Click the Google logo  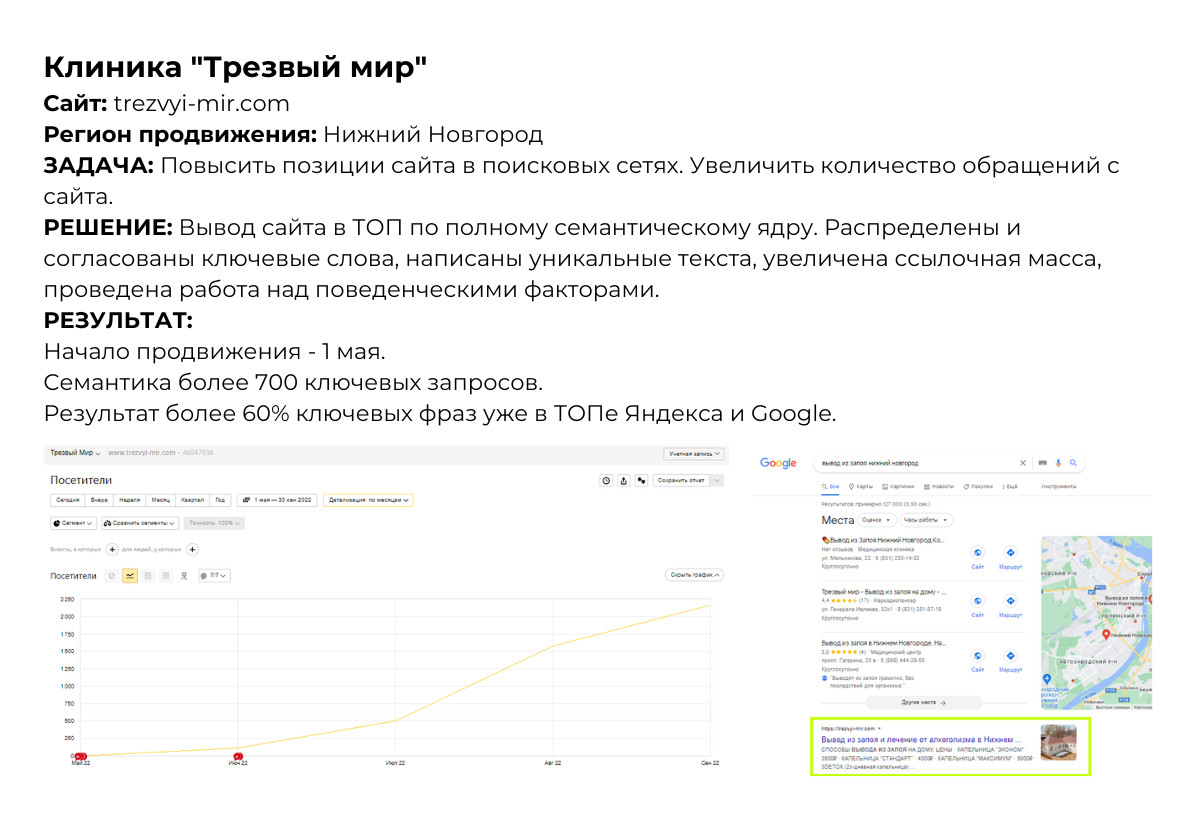coord(778,463)
